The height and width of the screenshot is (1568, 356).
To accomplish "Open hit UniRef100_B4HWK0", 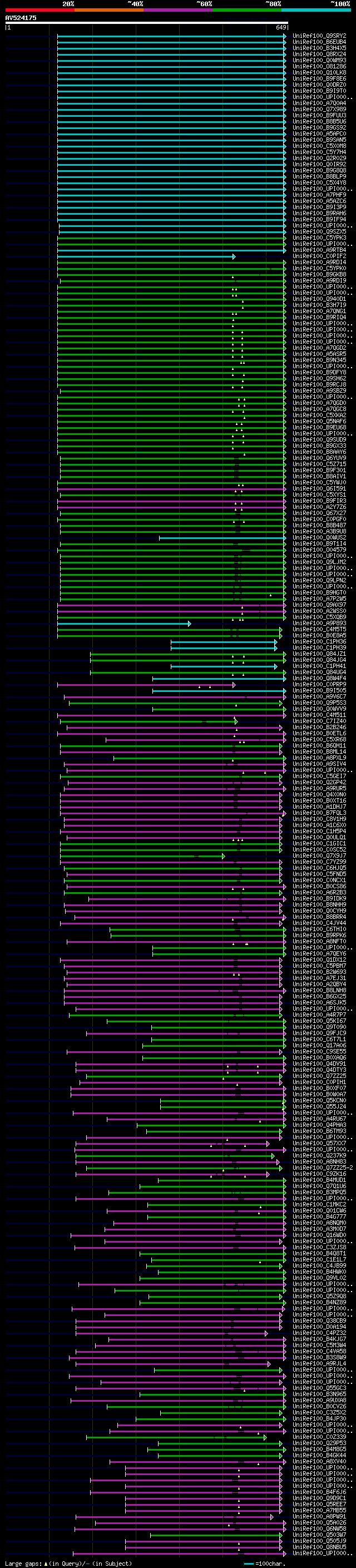I will click(319, 1272).
